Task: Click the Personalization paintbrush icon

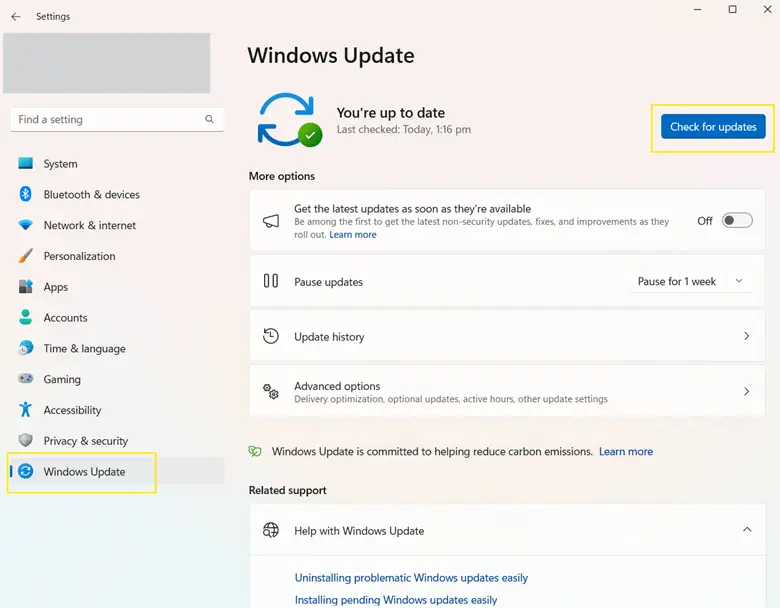Action: coord(25,256)
